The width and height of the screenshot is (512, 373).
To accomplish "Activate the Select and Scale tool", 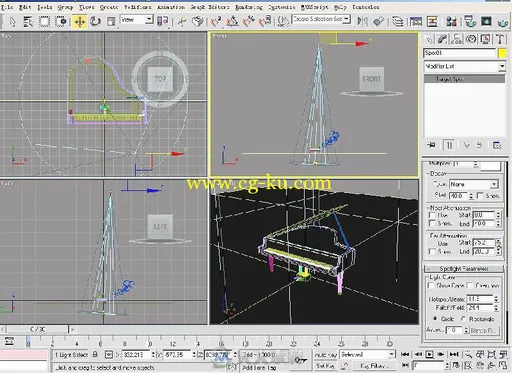I will pos(111,22).
